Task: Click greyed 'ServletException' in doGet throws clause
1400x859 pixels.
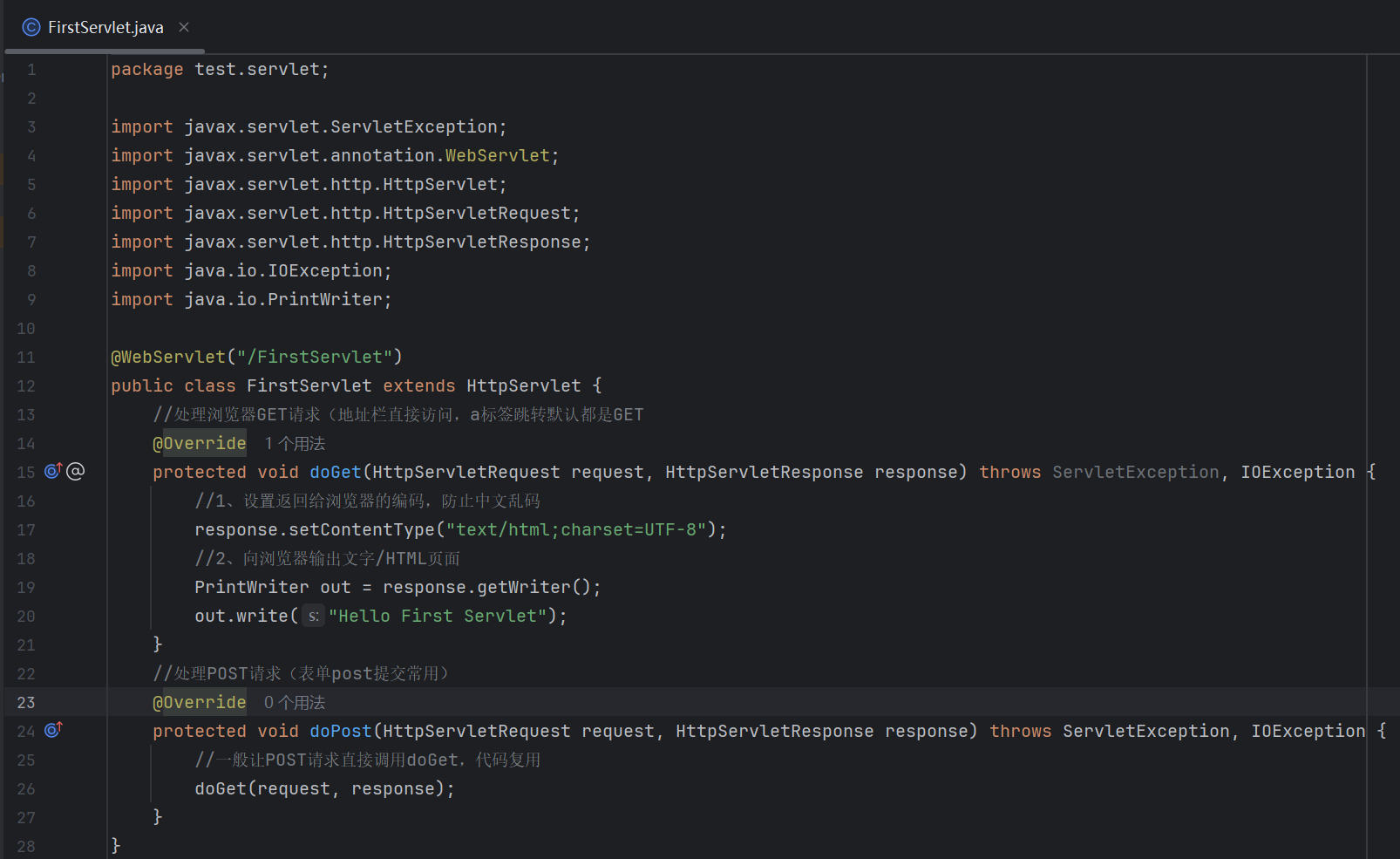Action: [x=1136, y=473]
